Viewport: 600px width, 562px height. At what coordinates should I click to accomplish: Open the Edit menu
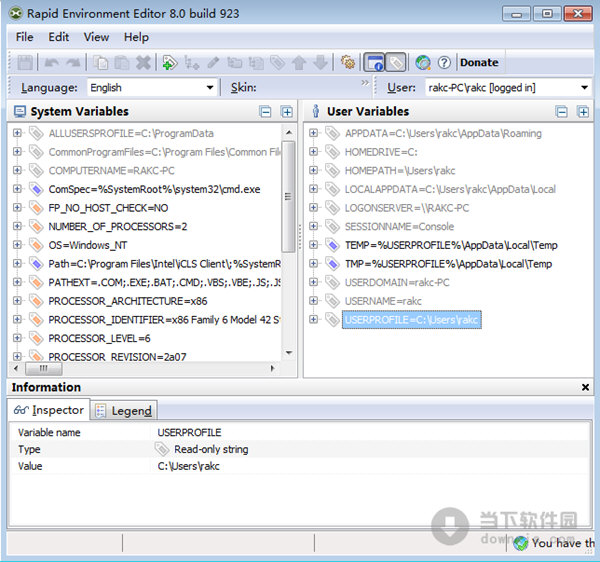pyautogui.click(x=59, y=37)
